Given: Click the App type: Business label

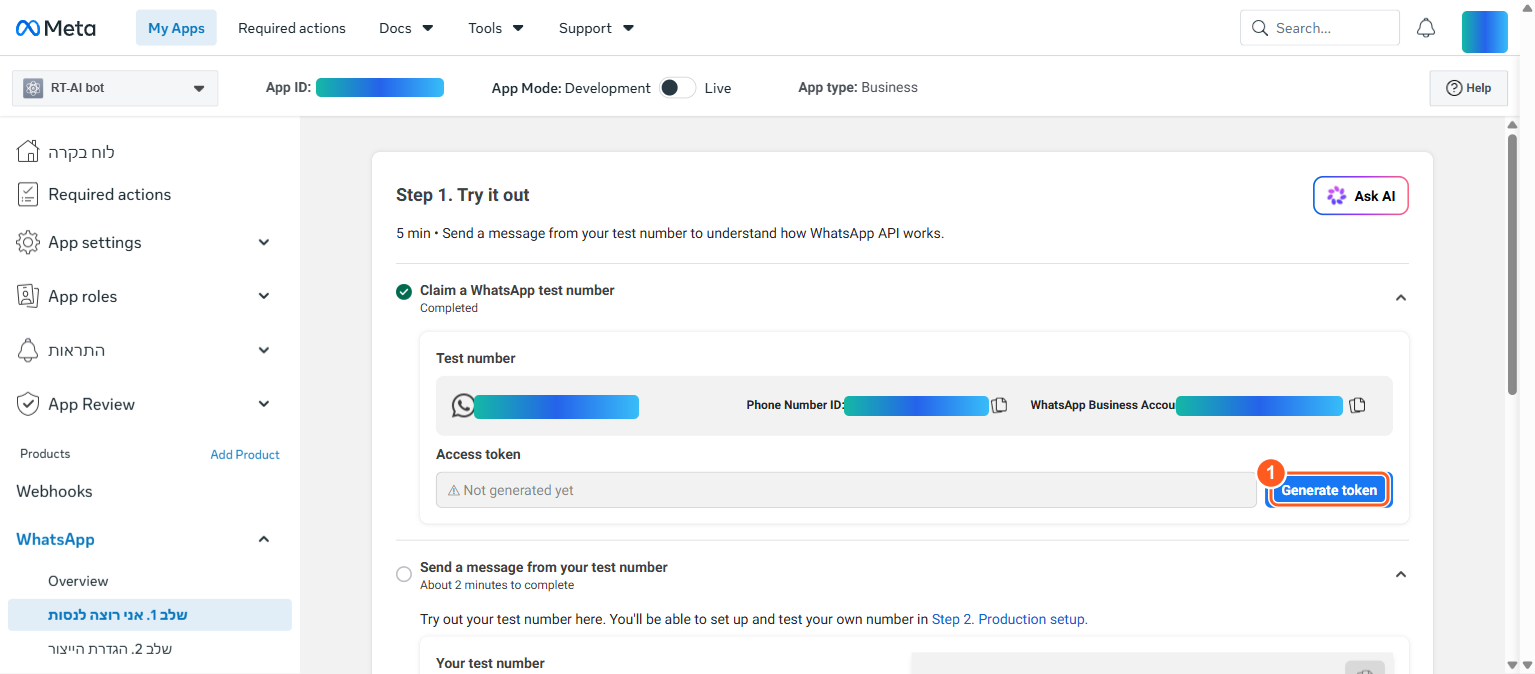Looking at the screenshot, I should (858, 87).
